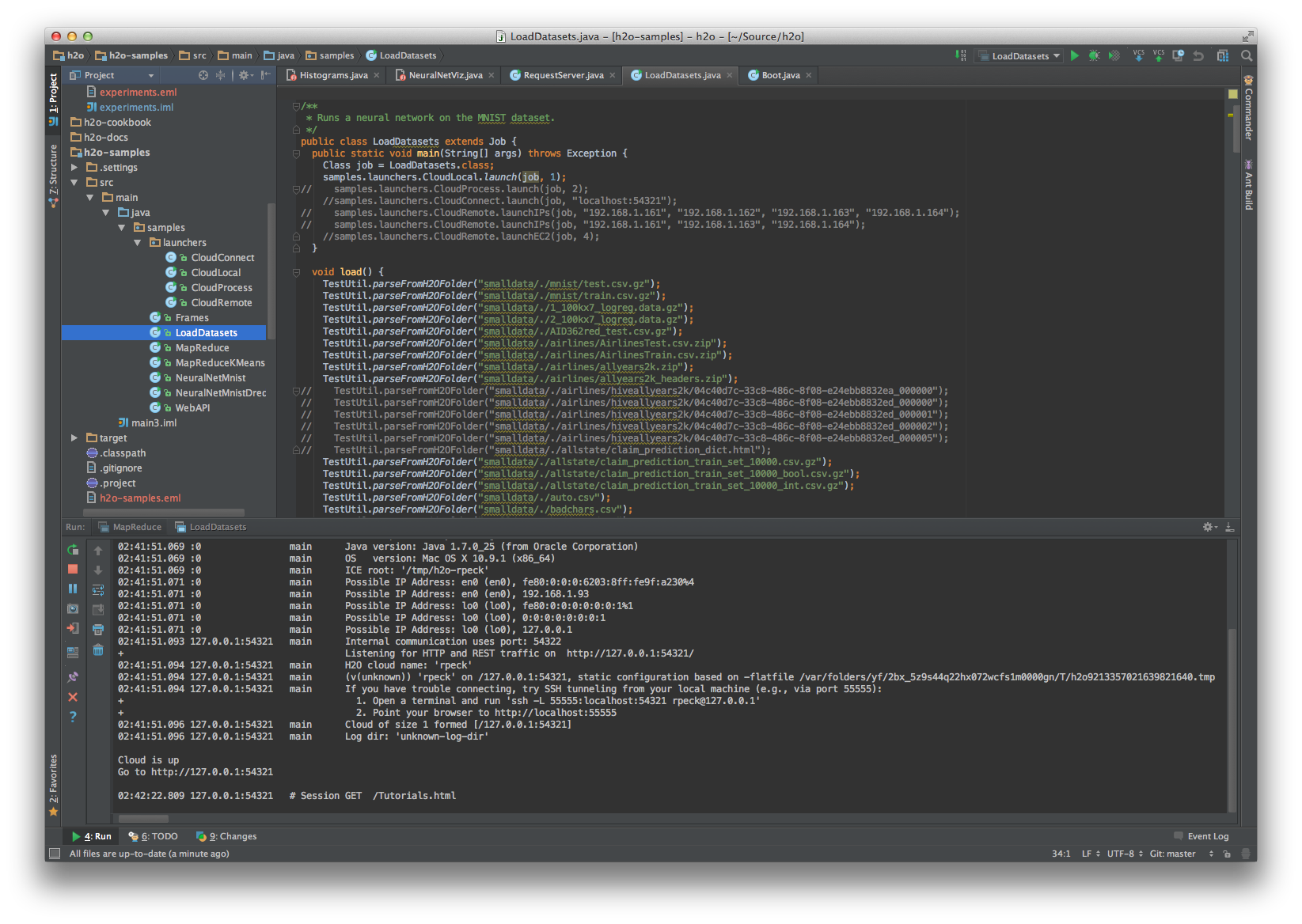Toggle soft-wrap in the console
Viewport: 1302px width, 924px height.
tap(98, 590)
